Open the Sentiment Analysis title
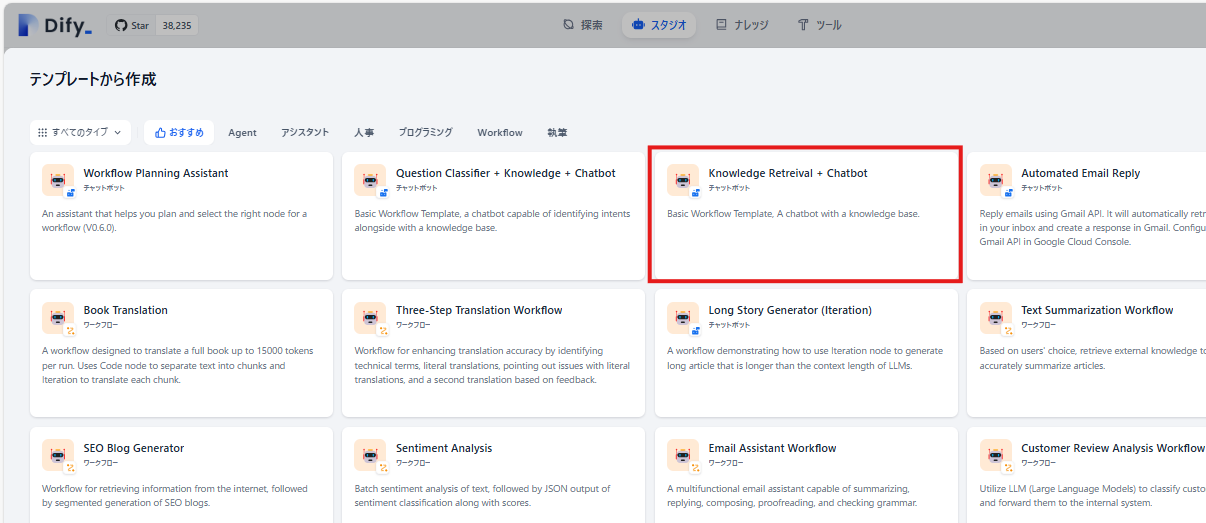Screen dimensions: 1206x523 tap(444, 448)
